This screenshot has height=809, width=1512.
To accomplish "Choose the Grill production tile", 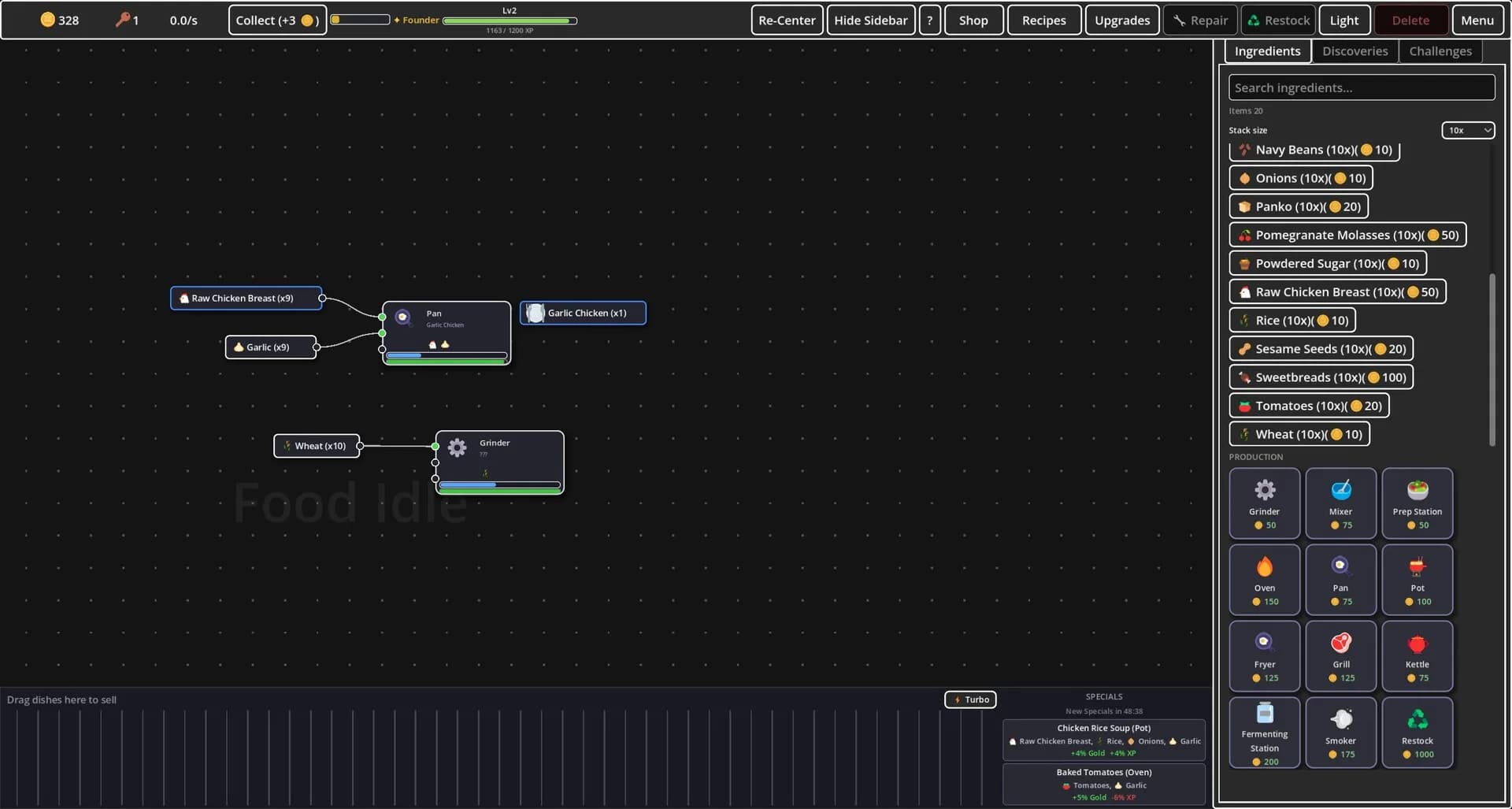I will point(1340,656).
